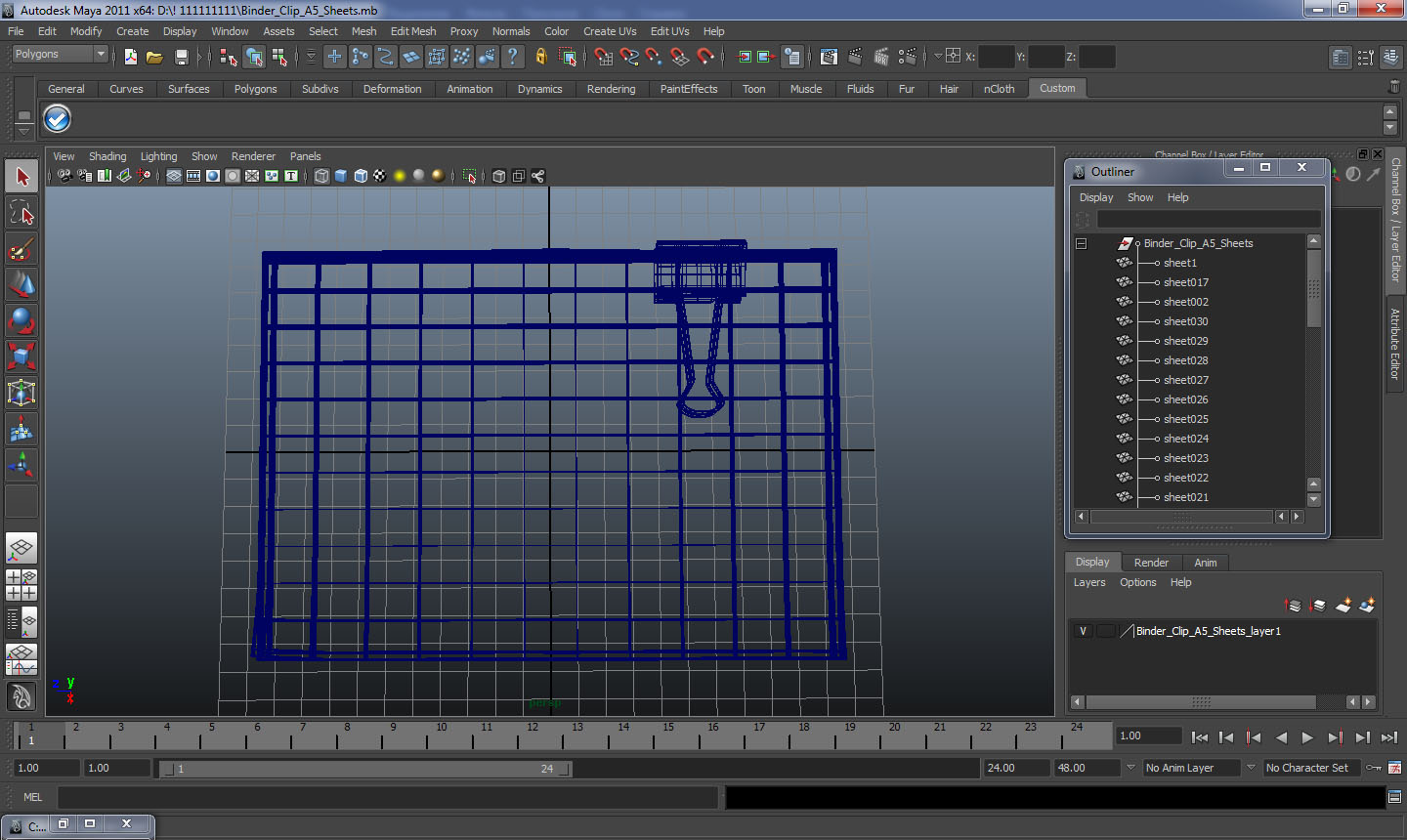Open the Outliner Display menu

point(1096,197)
